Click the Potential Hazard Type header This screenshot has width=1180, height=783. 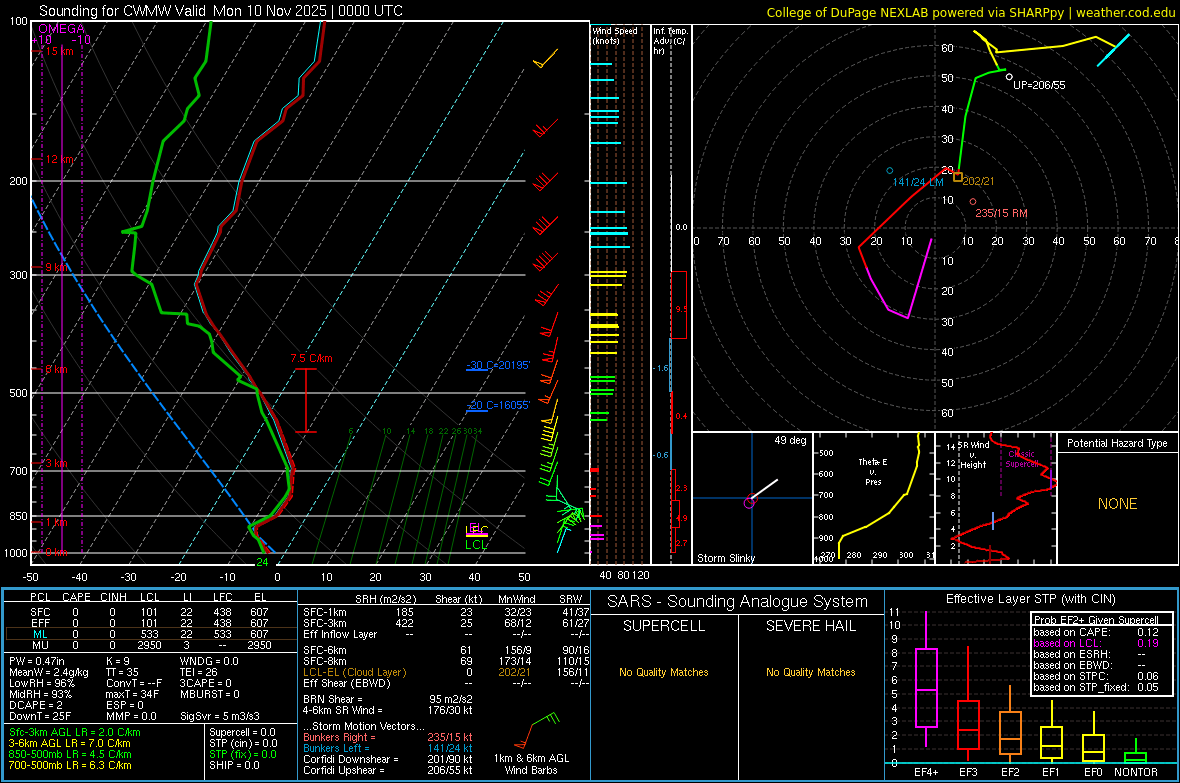tap(1117, 443)
